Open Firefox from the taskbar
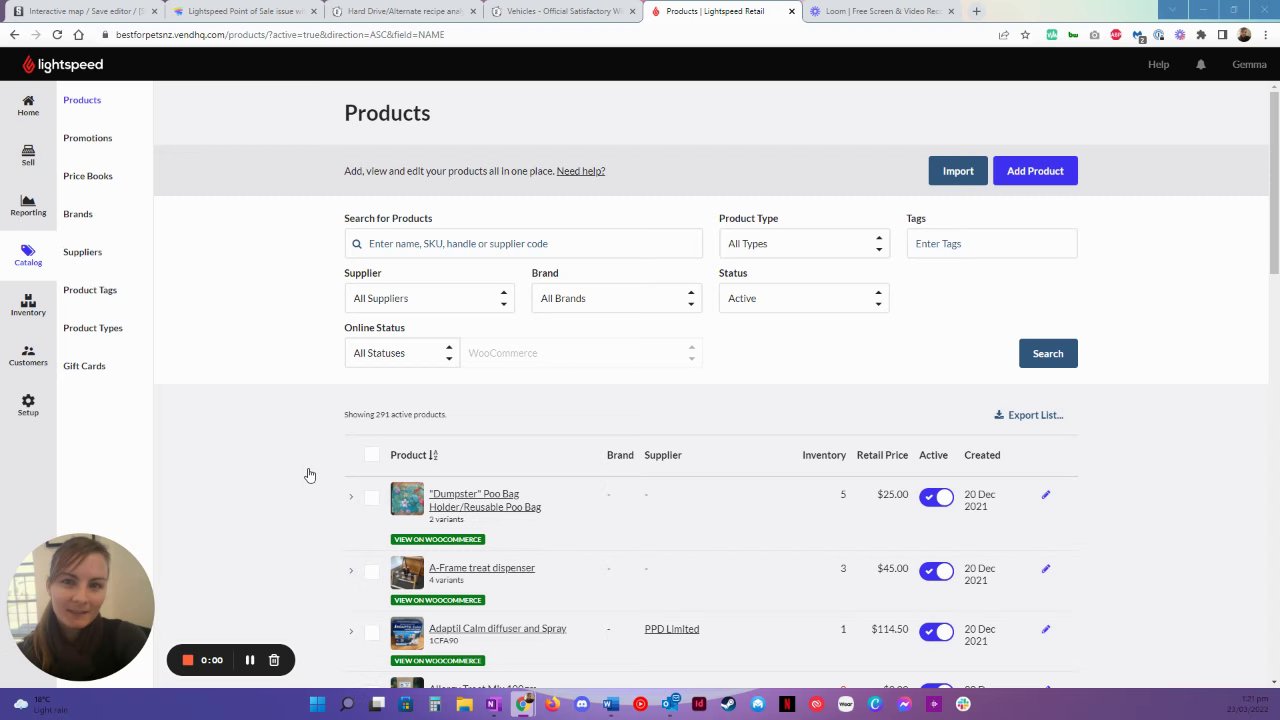Viewport: 1280px width, 720px height. pos(552,704)
